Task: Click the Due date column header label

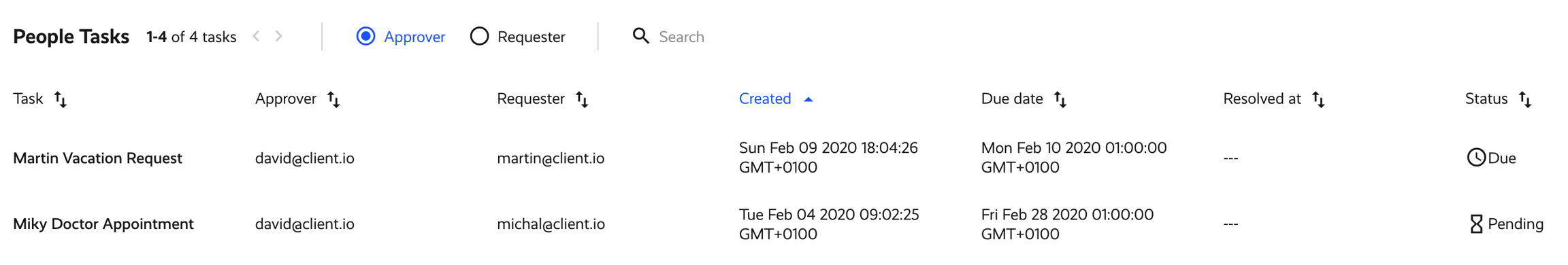Action: pyautogui.click(x=1012, y=99)
